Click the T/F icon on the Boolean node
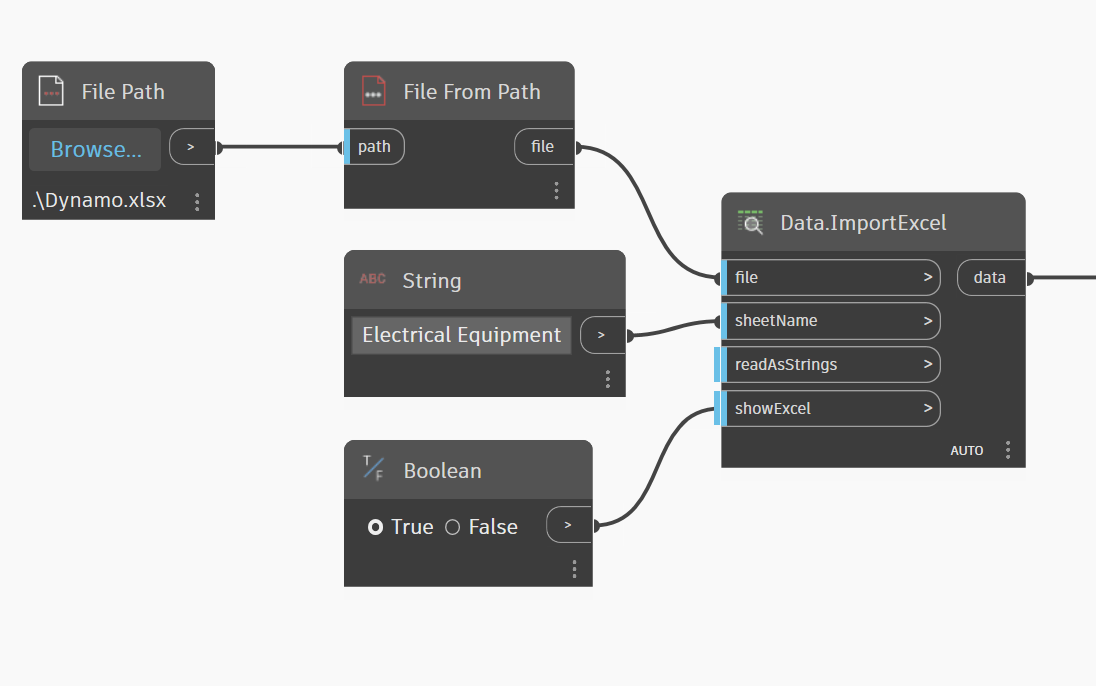Viewport: 1096px width, 686px height. [x=371, y=470]
